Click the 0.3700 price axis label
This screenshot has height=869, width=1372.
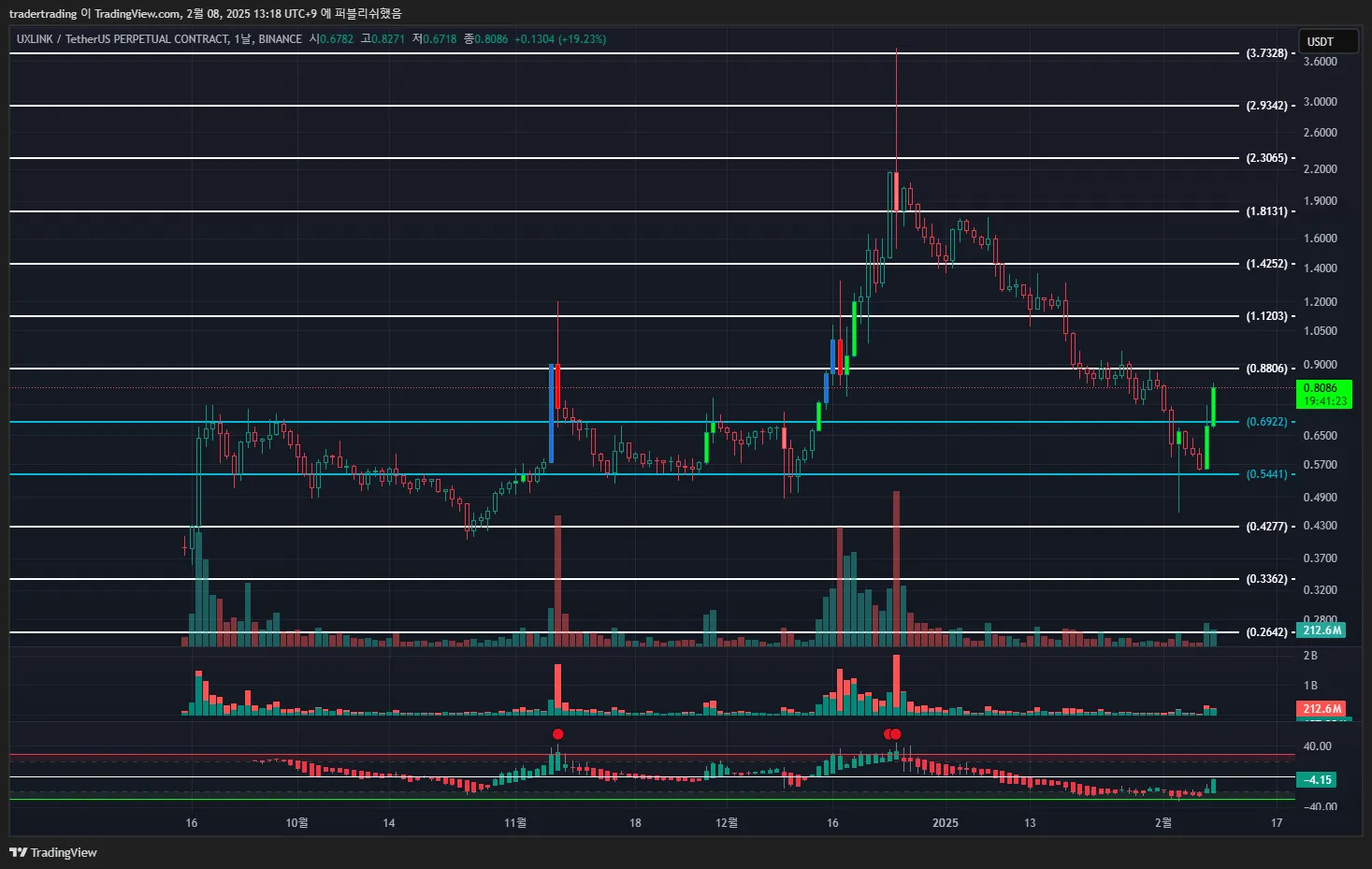(x=1320, y=558)
